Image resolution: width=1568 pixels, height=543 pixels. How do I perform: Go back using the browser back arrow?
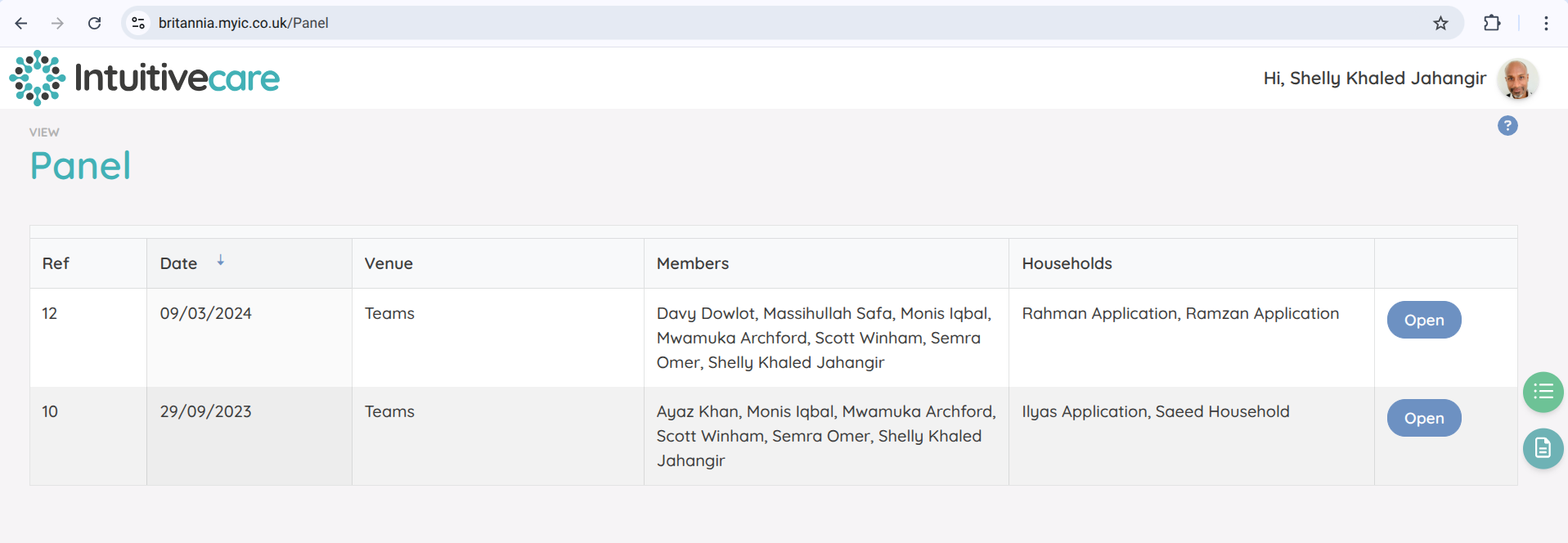click(x=21, y=23)
